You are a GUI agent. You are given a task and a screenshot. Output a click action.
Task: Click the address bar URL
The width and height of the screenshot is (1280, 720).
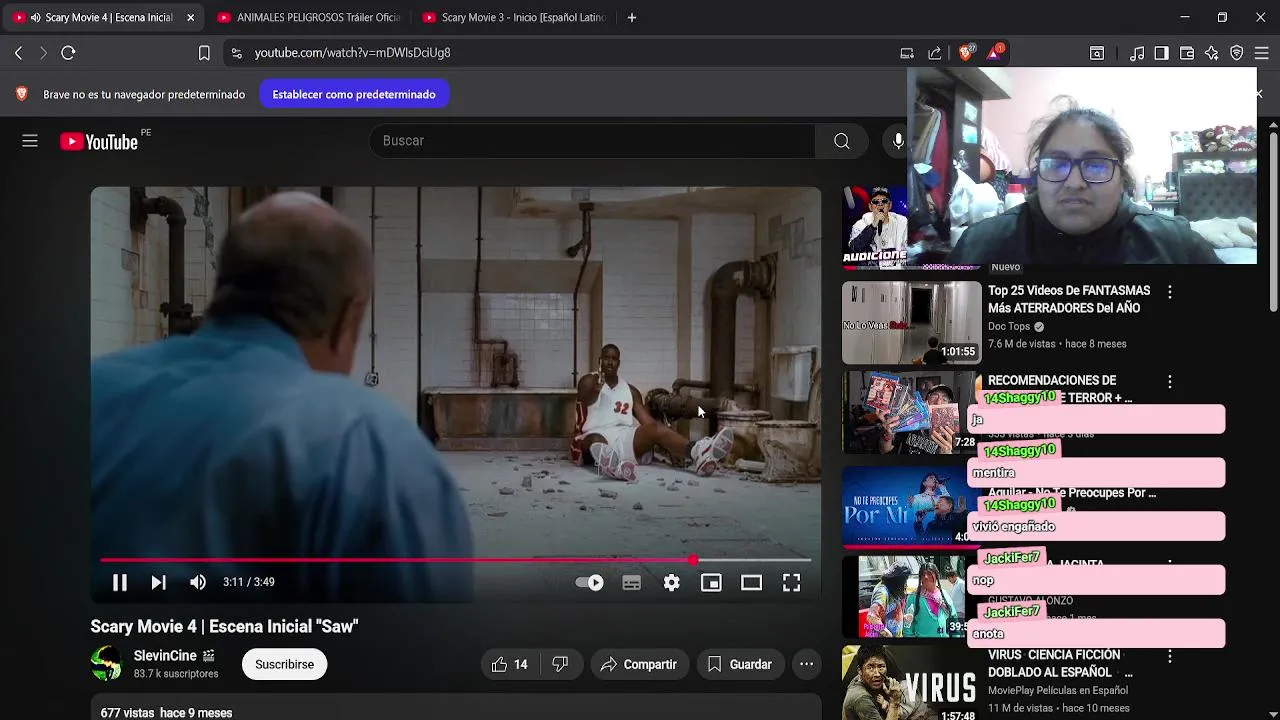pyautogui.click(x=352, y=53)
